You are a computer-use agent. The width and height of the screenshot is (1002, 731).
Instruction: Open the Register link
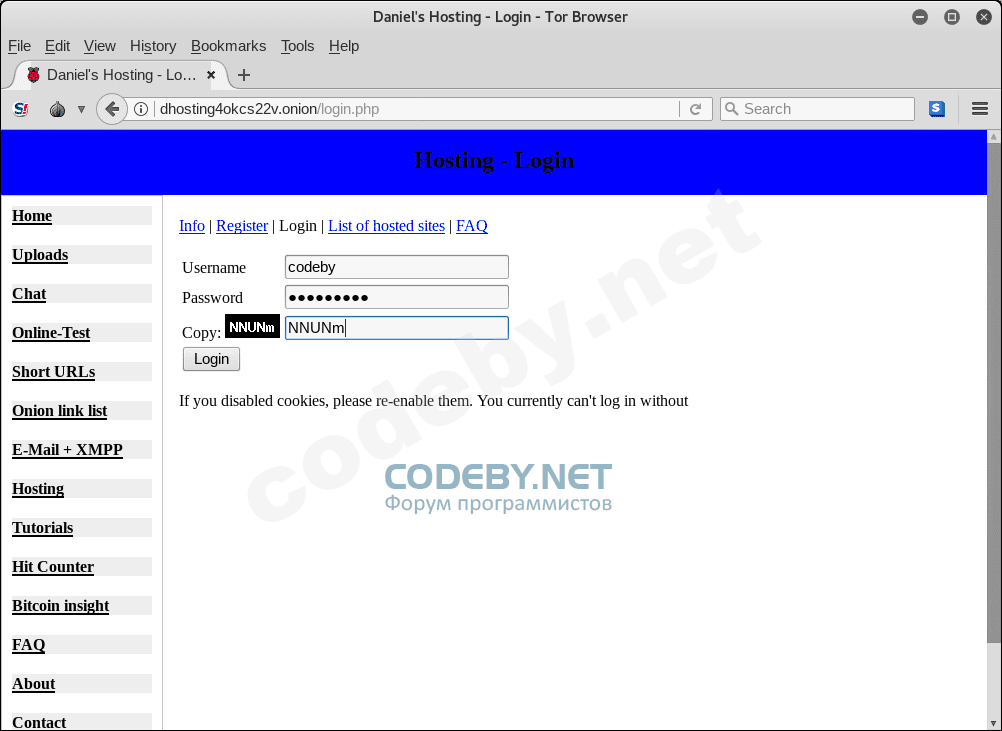[x=242, y=226]
